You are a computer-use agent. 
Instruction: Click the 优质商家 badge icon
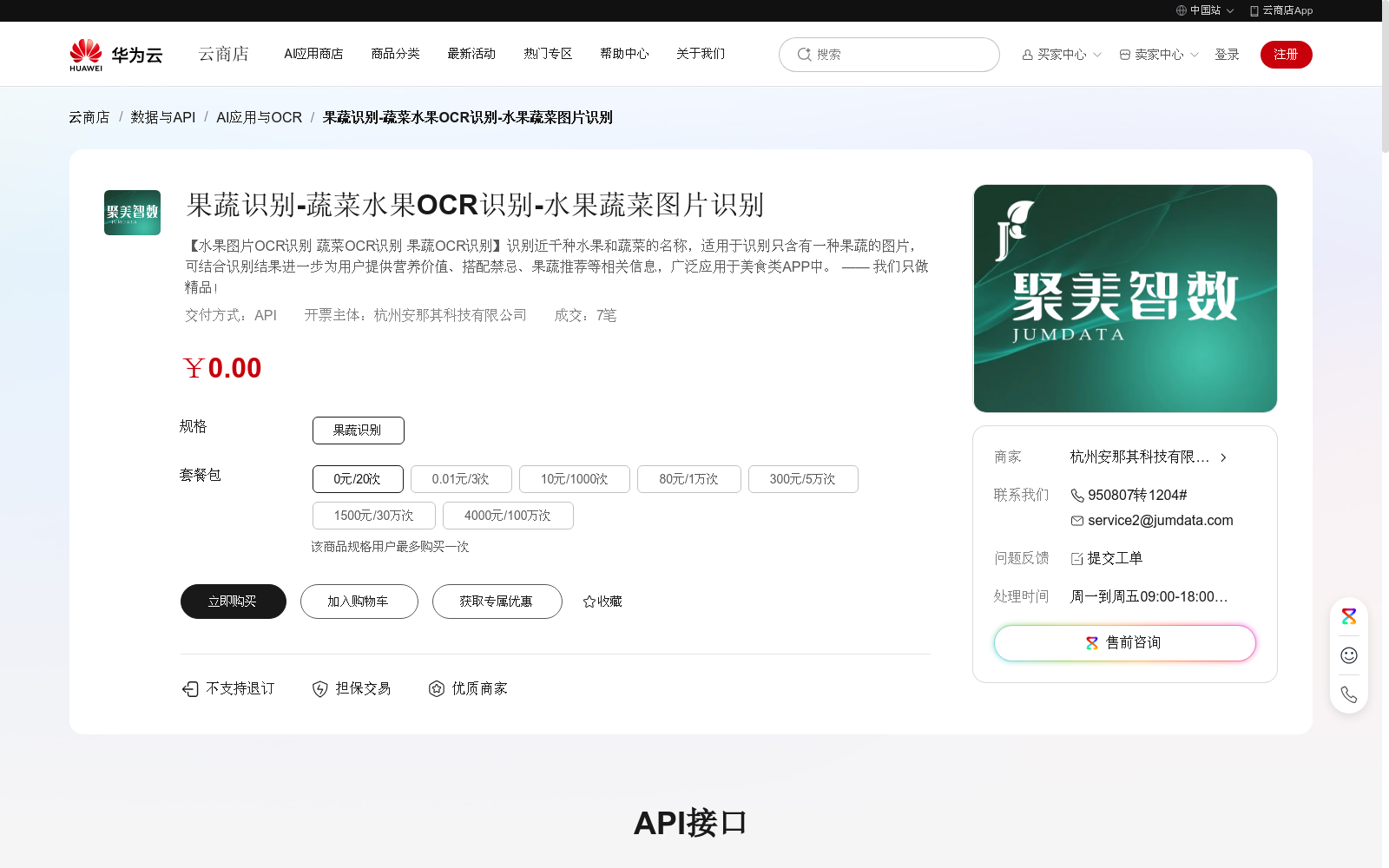(x=437, y=688)
